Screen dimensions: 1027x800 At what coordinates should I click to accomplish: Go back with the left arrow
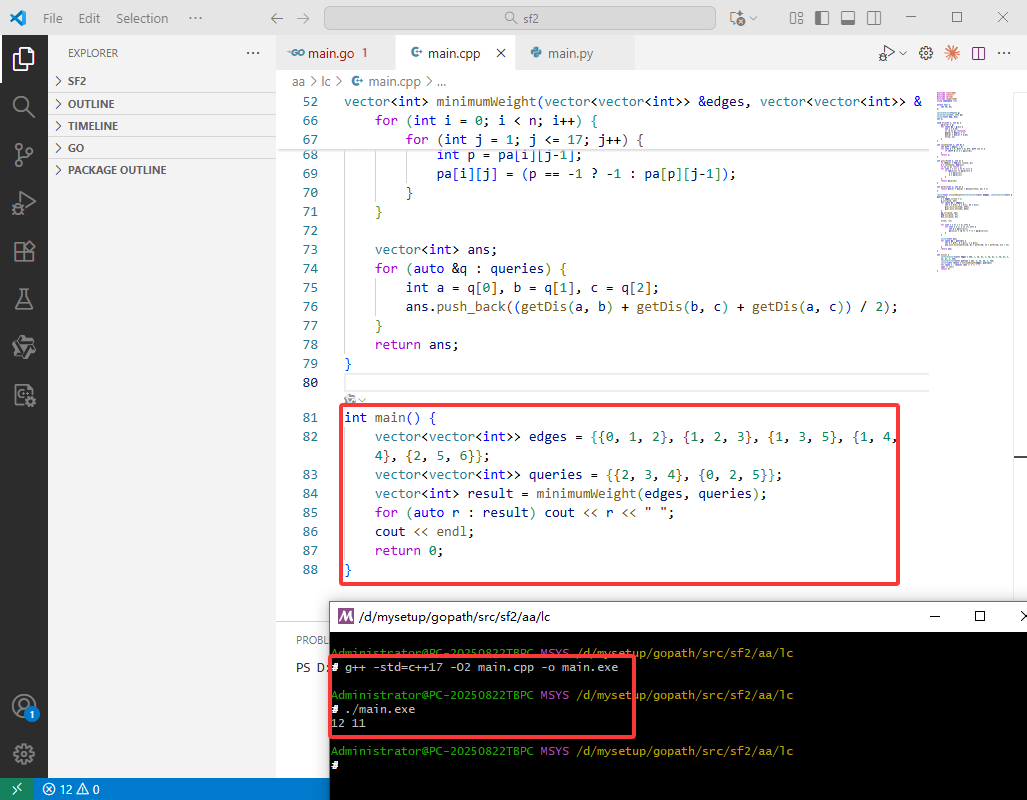tap(277, 18)
